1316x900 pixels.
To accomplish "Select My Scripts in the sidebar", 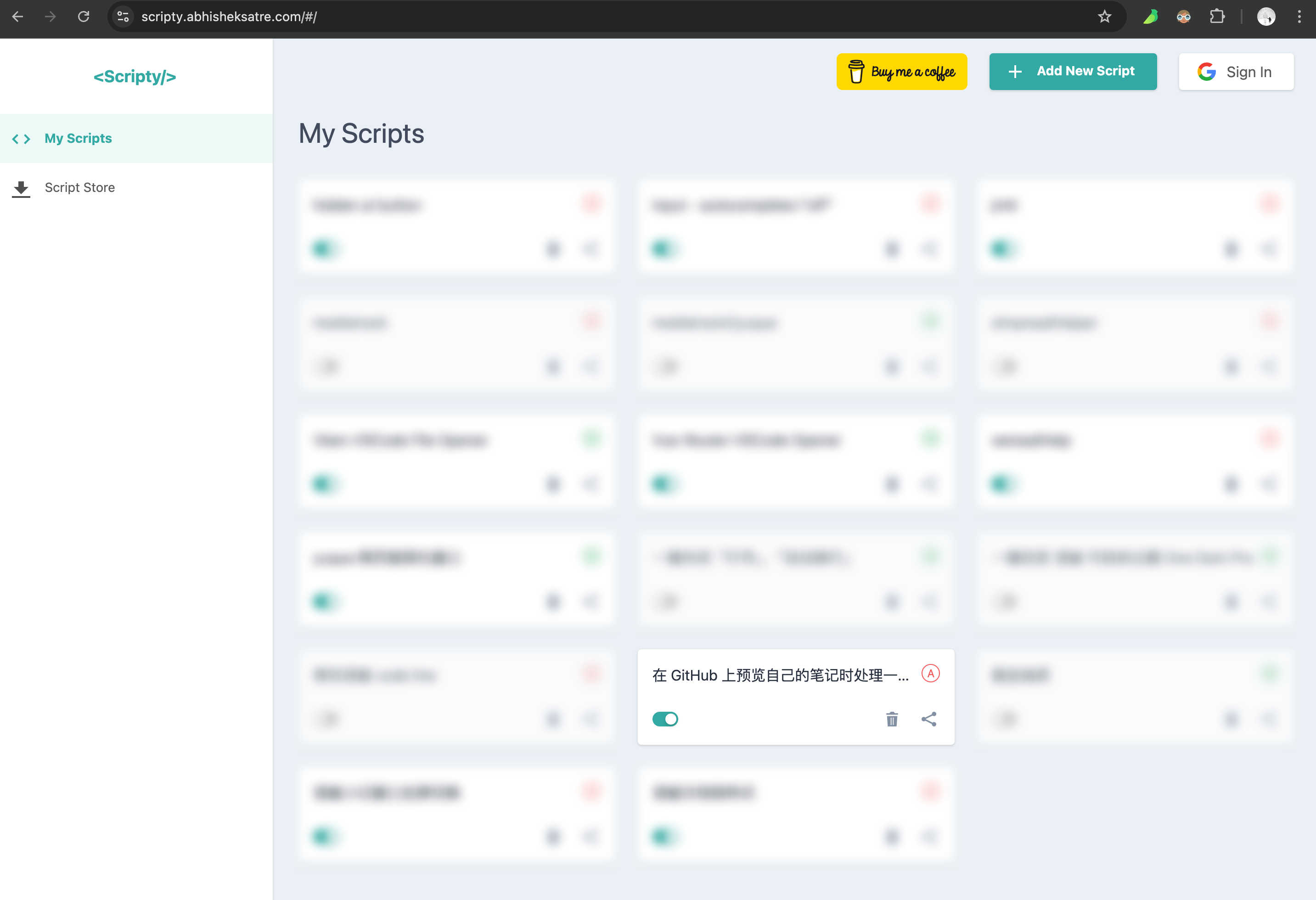I will point(78,138).
